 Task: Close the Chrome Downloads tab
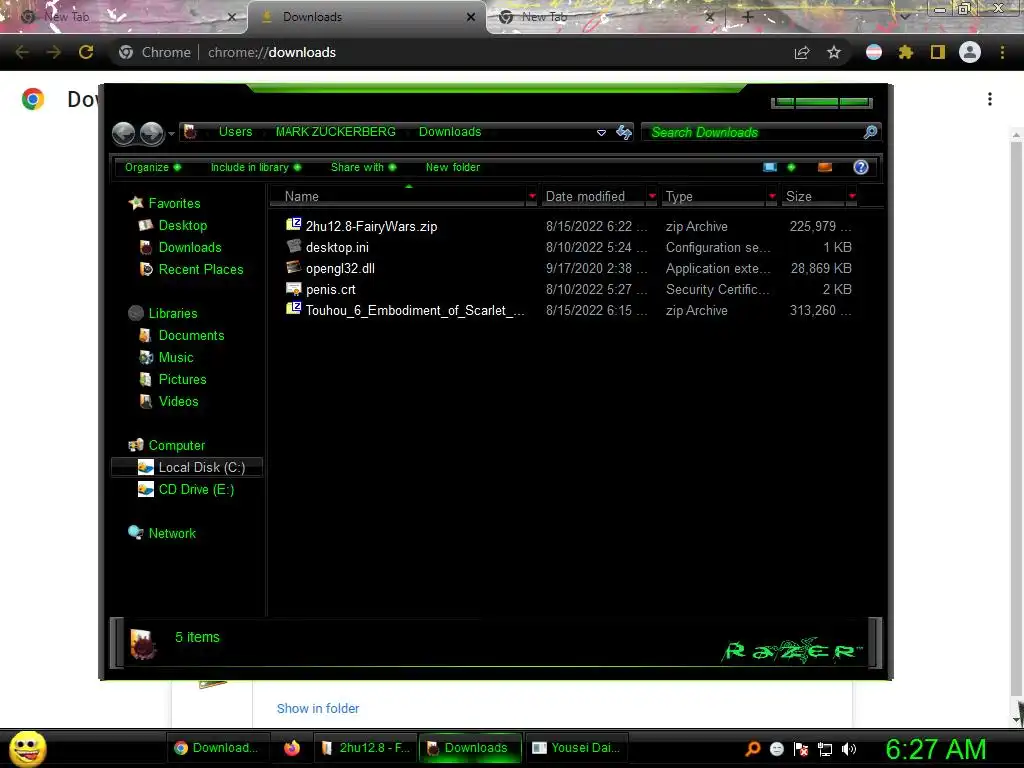coord(470,17)
